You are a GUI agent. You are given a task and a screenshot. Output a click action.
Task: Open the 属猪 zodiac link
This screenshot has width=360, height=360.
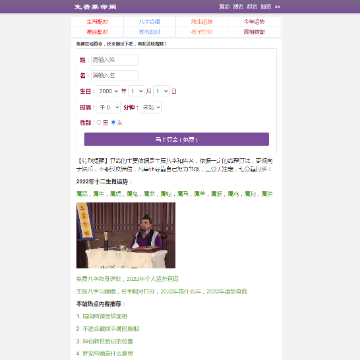pyautogui.click(x=267, y=194)
